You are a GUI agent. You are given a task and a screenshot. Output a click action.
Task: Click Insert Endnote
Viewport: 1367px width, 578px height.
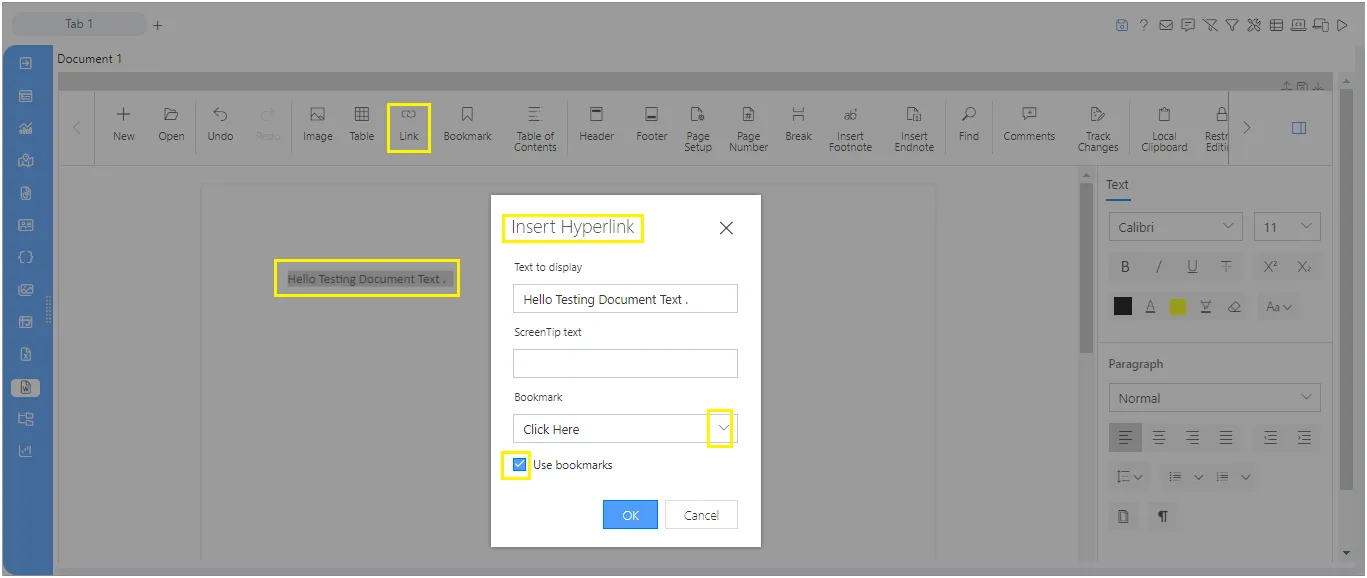[914, 130]
